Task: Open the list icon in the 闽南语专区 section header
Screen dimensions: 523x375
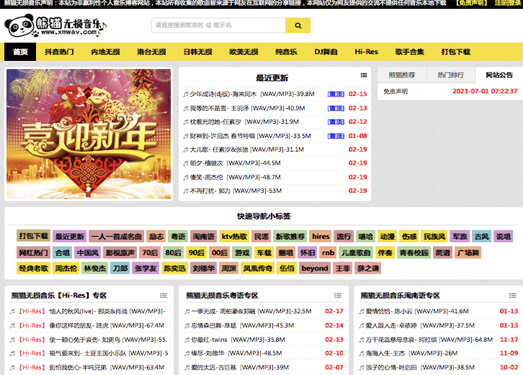Action: [x=513, y=296]
